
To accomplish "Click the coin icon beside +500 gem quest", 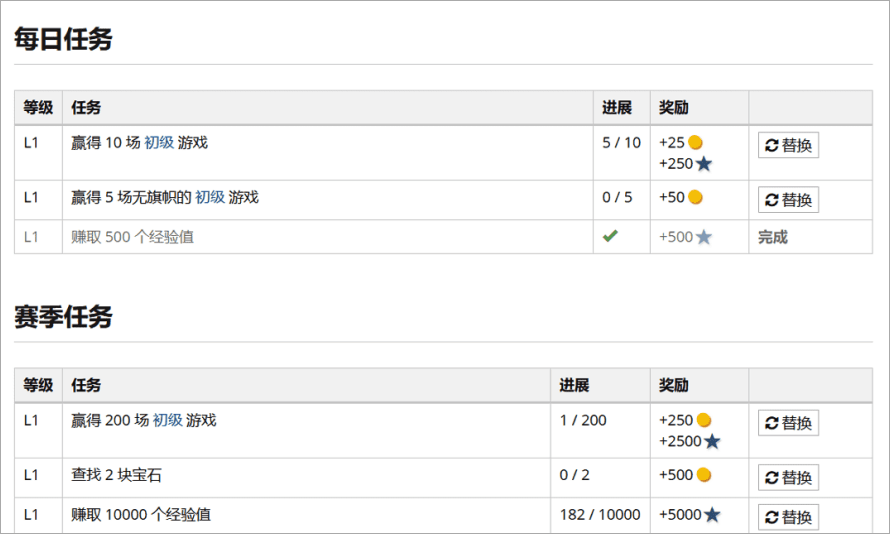I will pos(704,474).
